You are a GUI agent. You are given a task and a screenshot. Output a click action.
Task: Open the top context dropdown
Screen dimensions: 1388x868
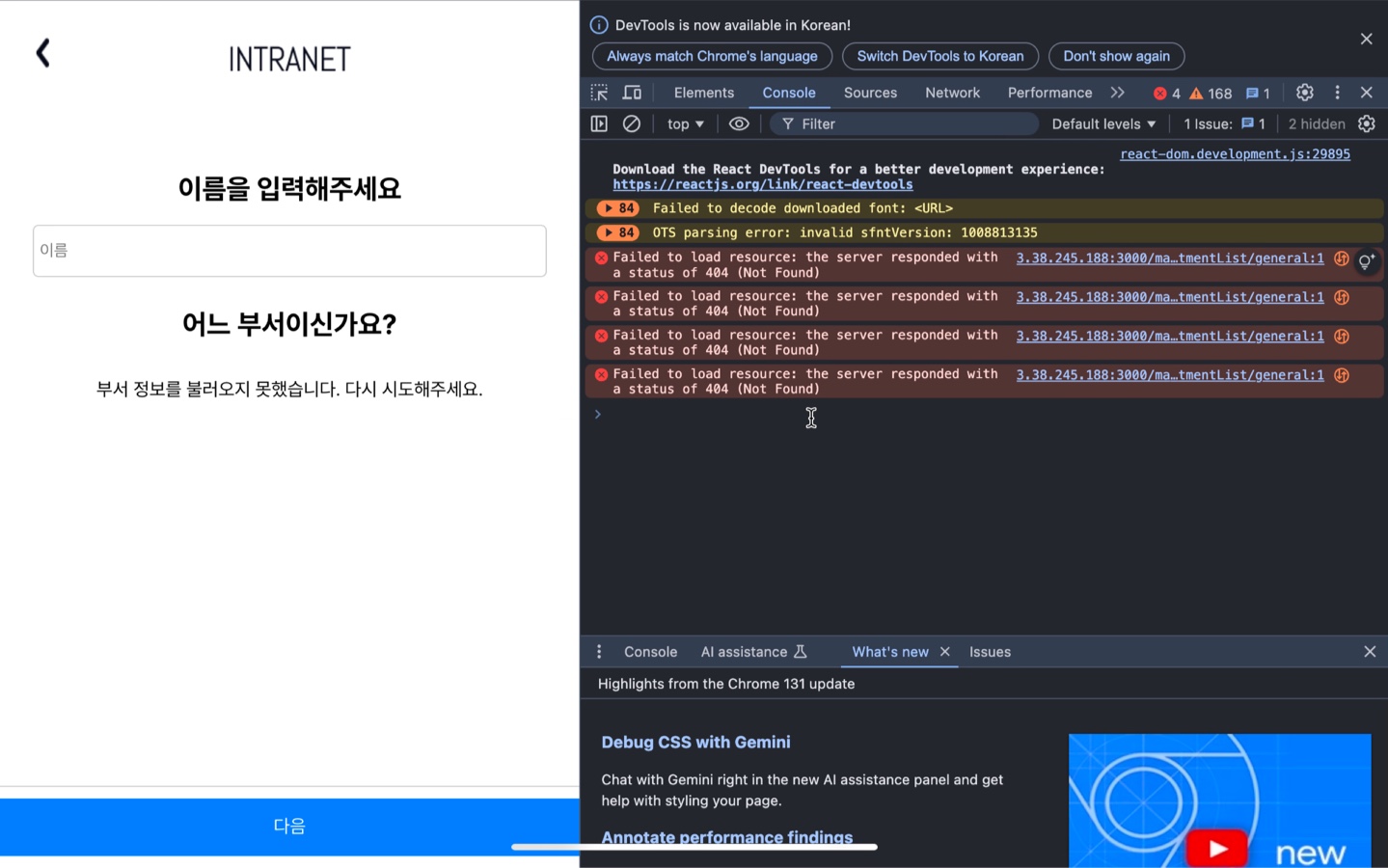685,123
